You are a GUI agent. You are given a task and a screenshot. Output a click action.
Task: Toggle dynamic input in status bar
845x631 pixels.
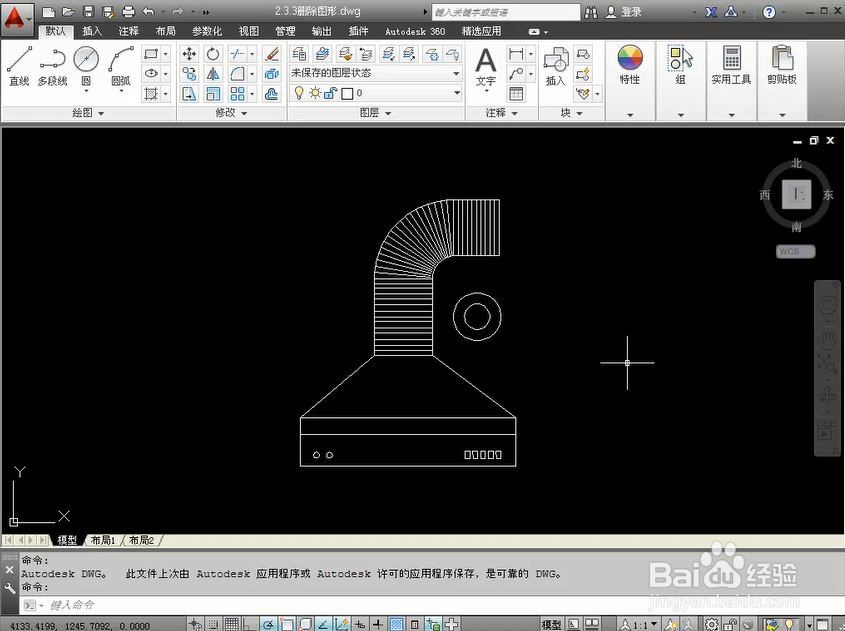coord(360,625)
